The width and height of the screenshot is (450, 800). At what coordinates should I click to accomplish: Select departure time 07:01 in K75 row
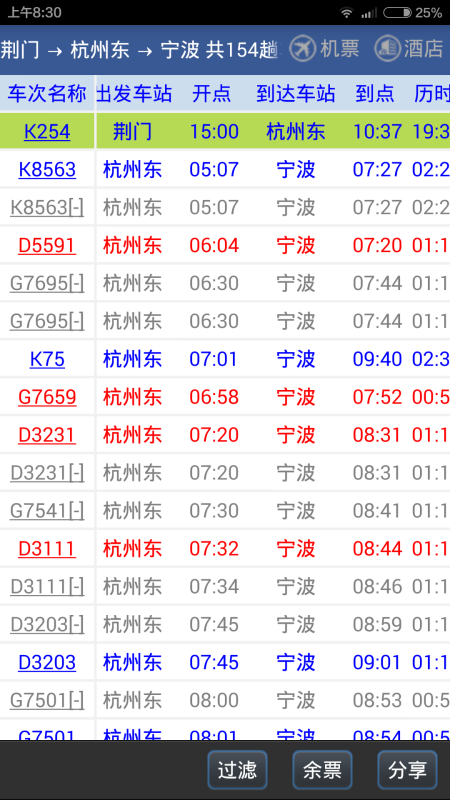(x=214, y=359)
